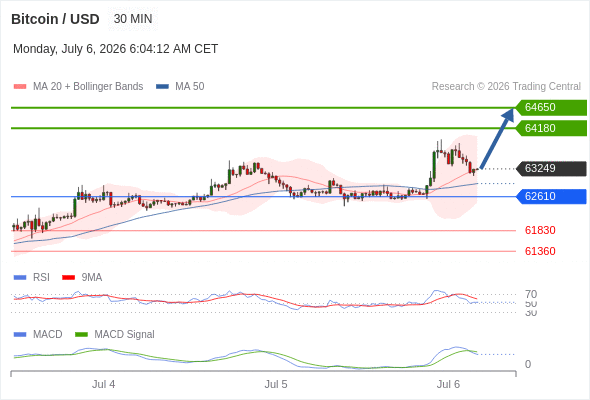Click the Bitcoin / USD chart title
Screen dimensions: 590x400
[55, 19]
